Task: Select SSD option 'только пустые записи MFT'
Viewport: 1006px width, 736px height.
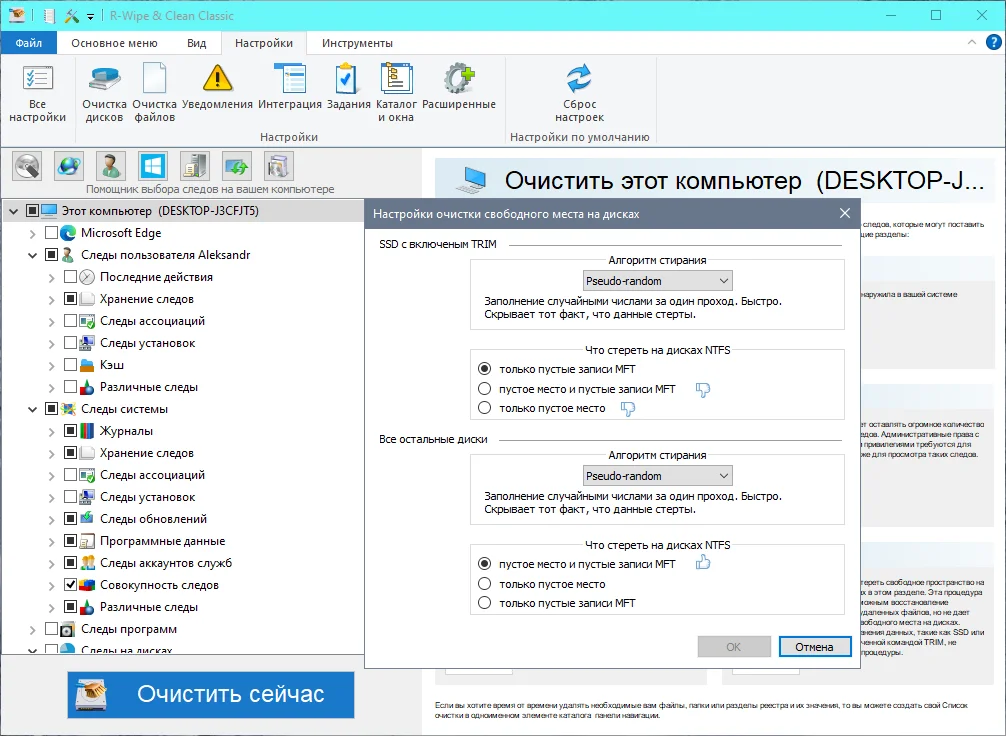Action: click(484, 369)
